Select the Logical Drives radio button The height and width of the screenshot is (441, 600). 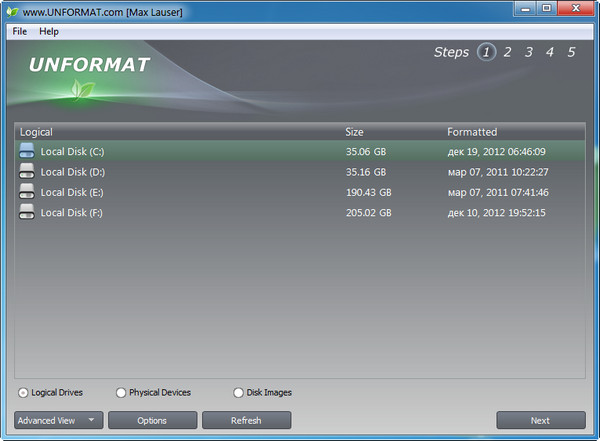pos(24,393)
